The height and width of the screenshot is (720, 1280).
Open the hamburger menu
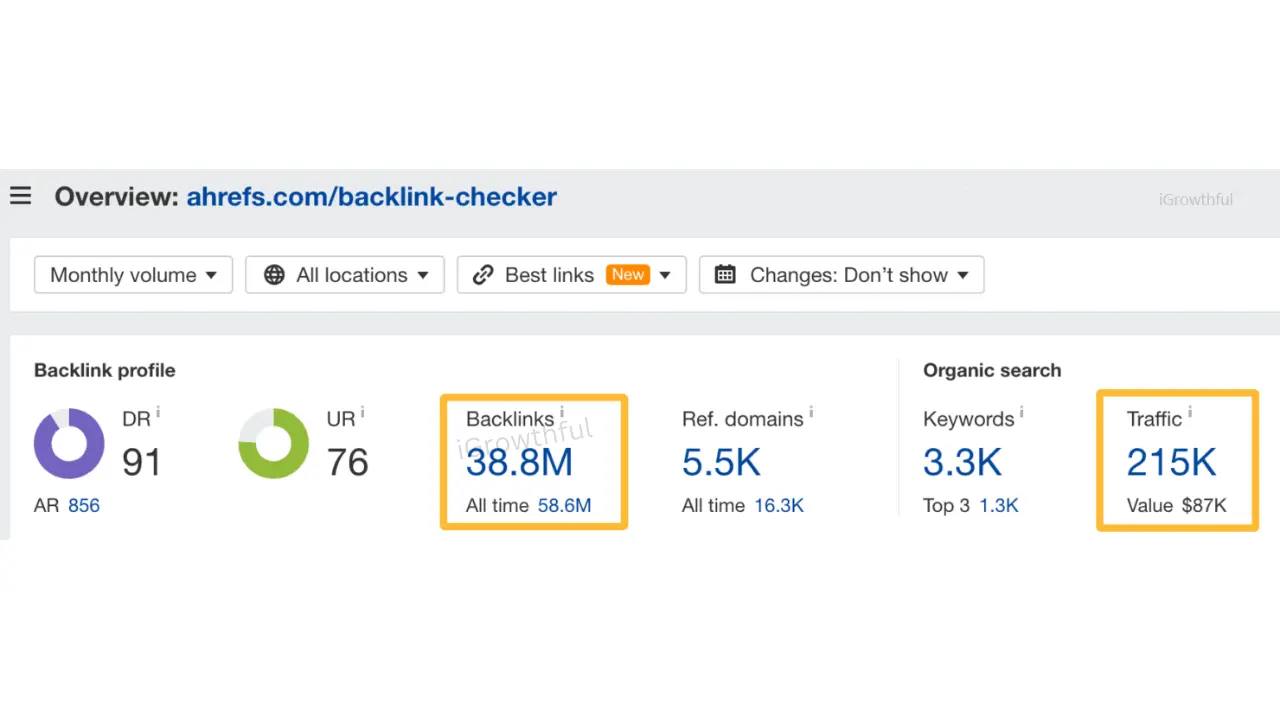pyautogui.click(x=20, y=196)
